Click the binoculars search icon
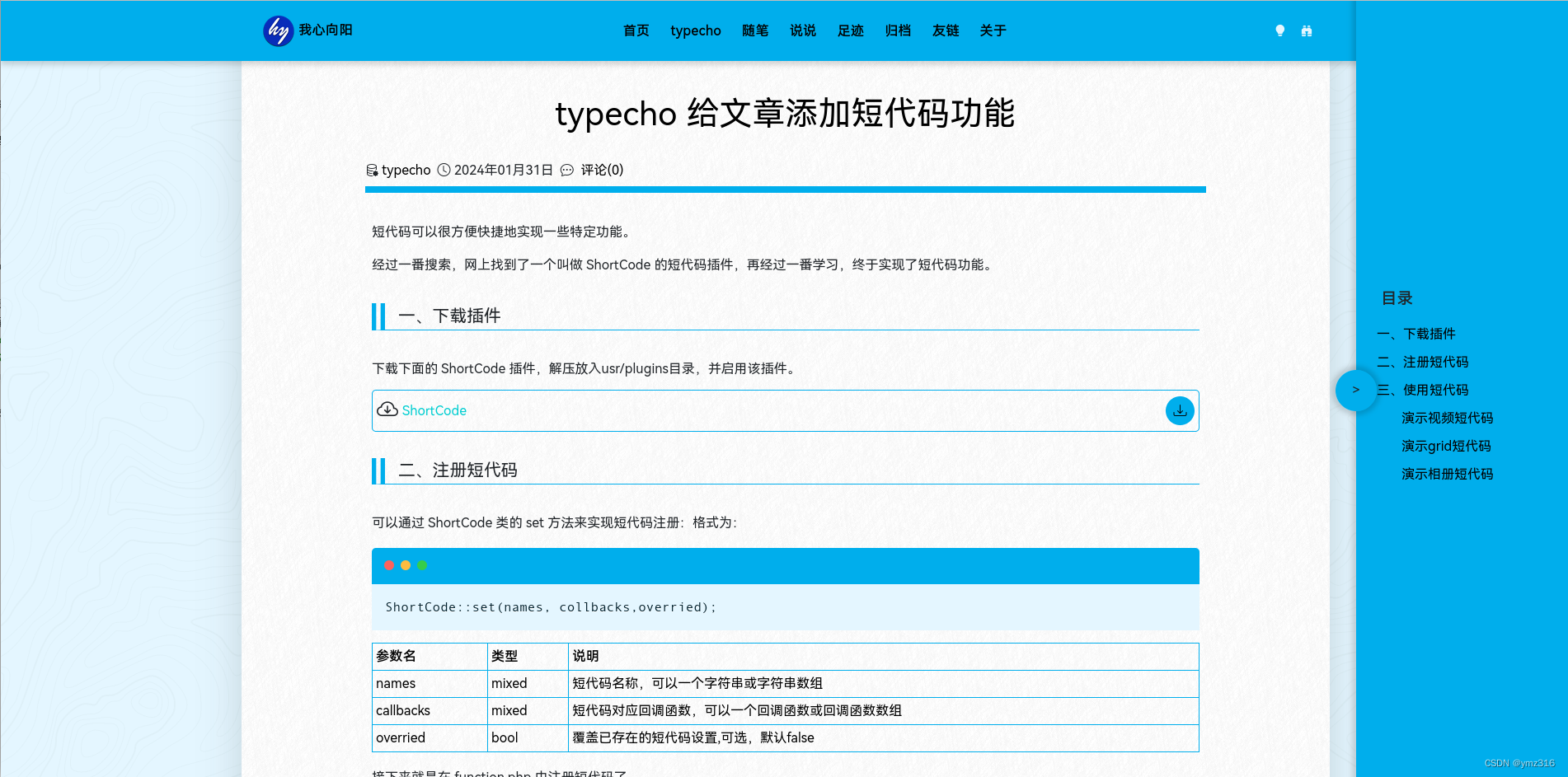The image size is (1568, 777). coord(1307,30)
